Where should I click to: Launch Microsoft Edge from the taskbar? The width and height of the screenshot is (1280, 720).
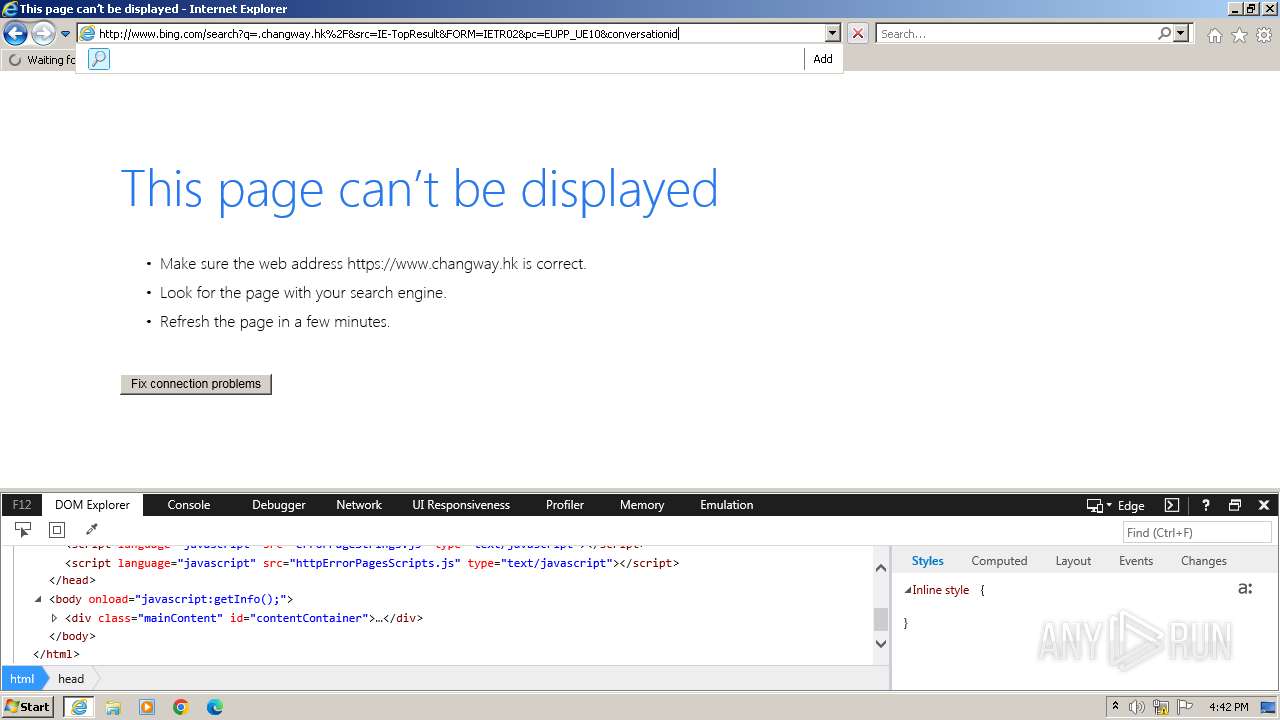[x=215, y=707]
